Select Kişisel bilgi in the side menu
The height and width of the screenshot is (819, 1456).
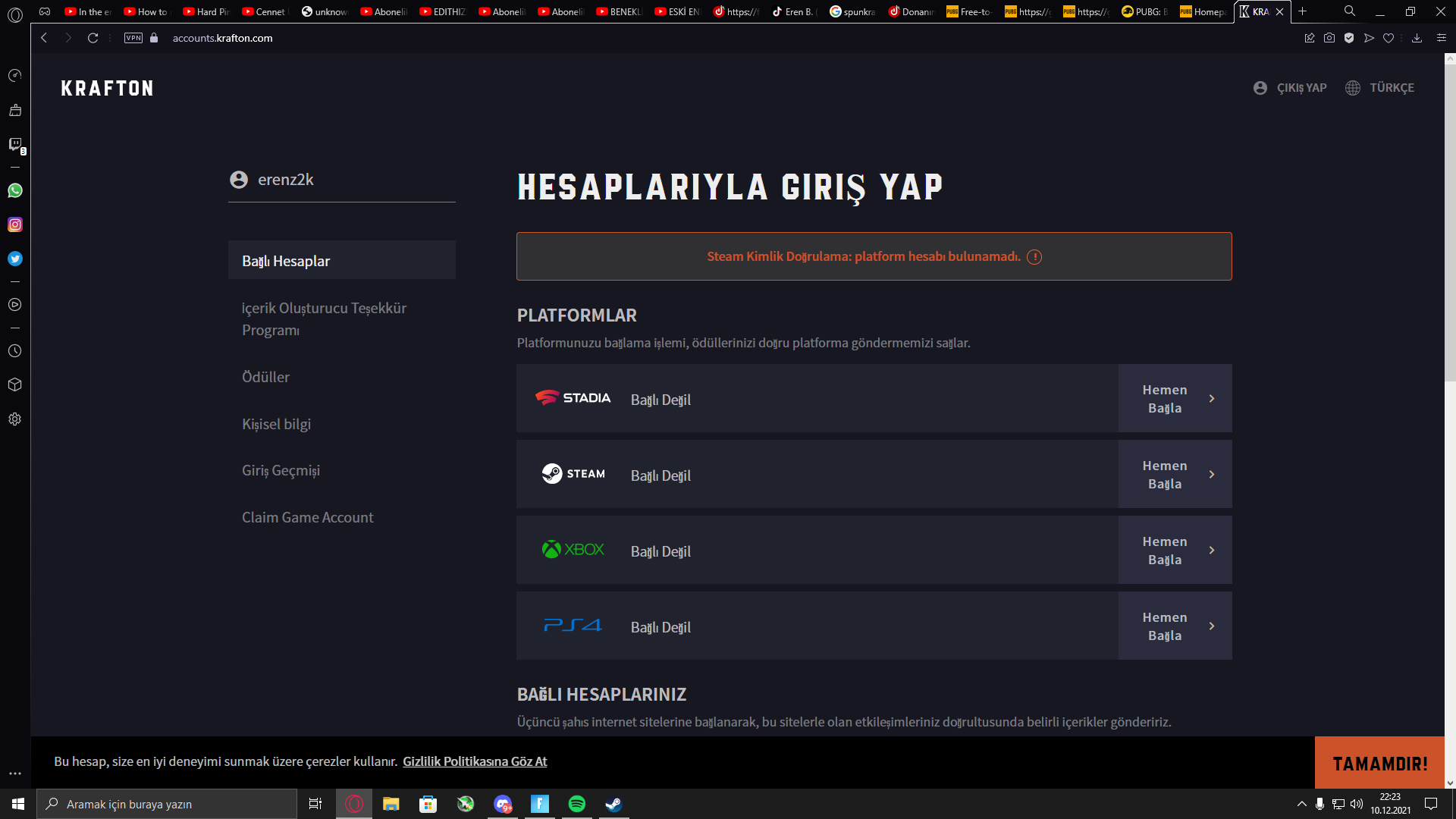(276, 424)
